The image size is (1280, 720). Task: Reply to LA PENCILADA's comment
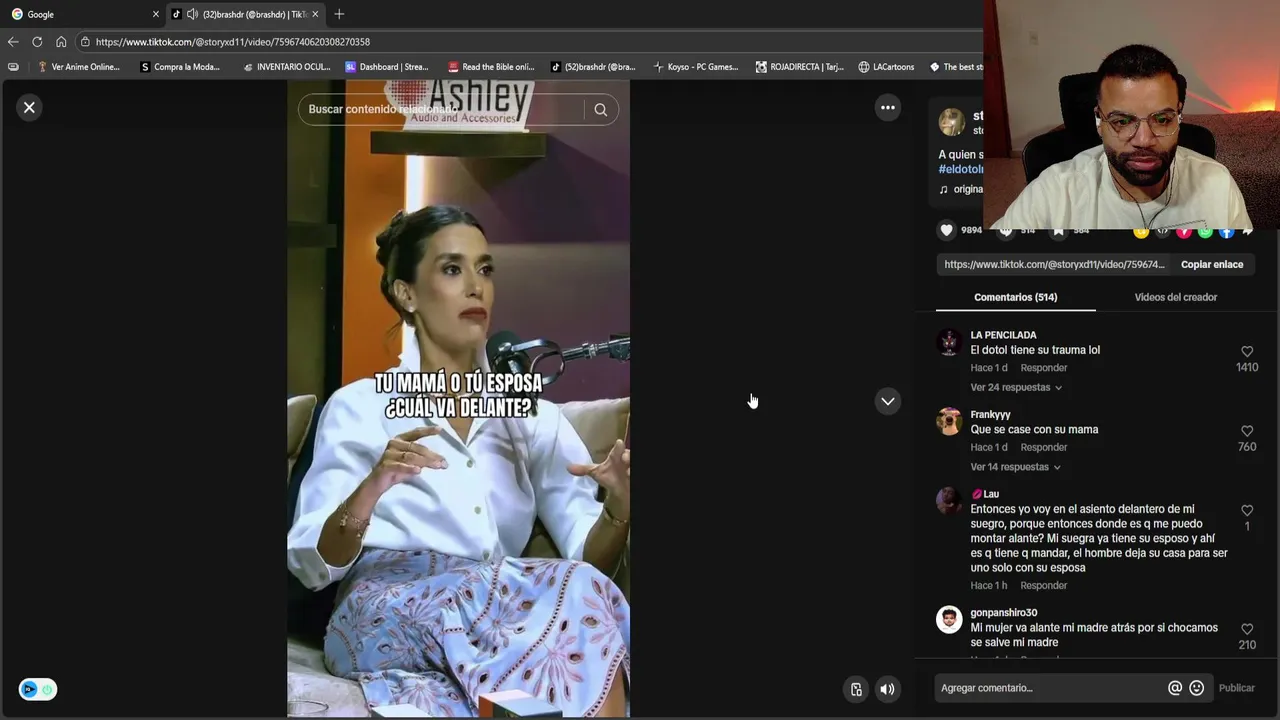tap(1044, 368)
